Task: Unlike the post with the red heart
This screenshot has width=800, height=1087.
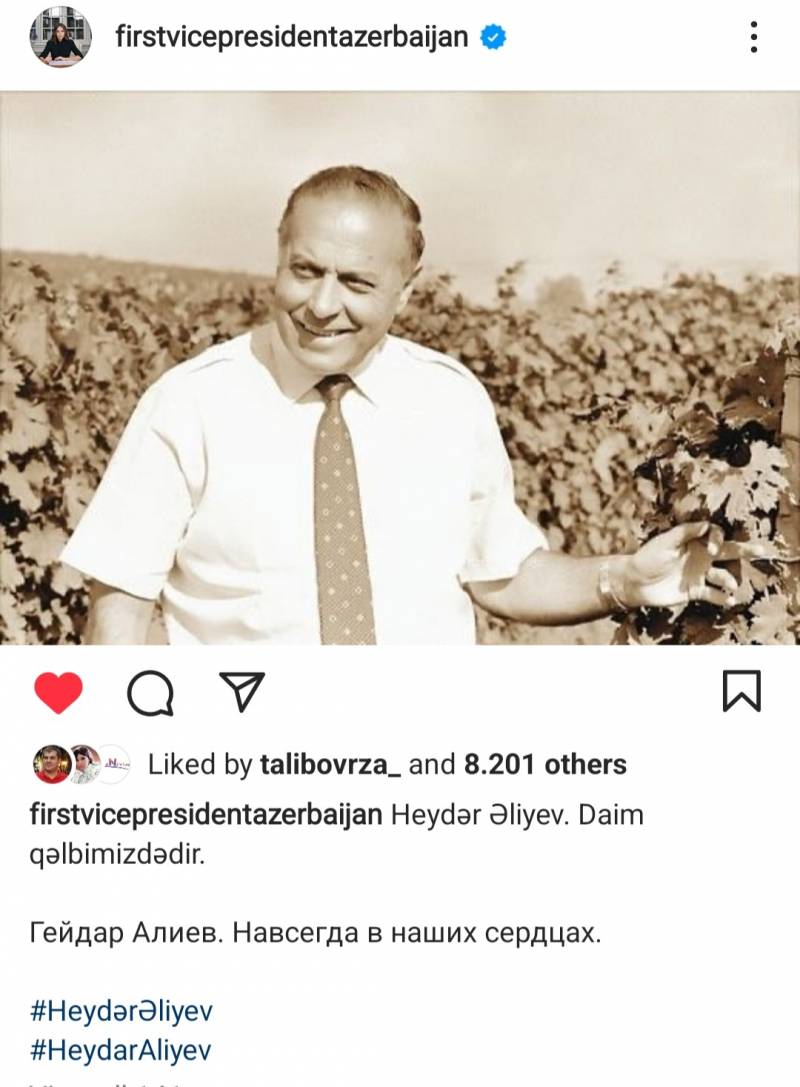Action: (58, 692)
